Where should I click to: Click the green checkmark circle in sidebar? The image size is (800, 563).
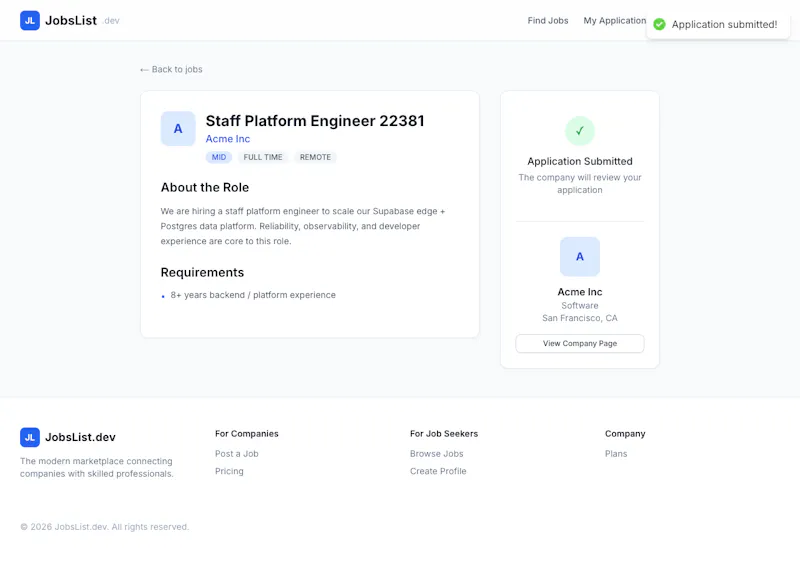click(580, 131)
